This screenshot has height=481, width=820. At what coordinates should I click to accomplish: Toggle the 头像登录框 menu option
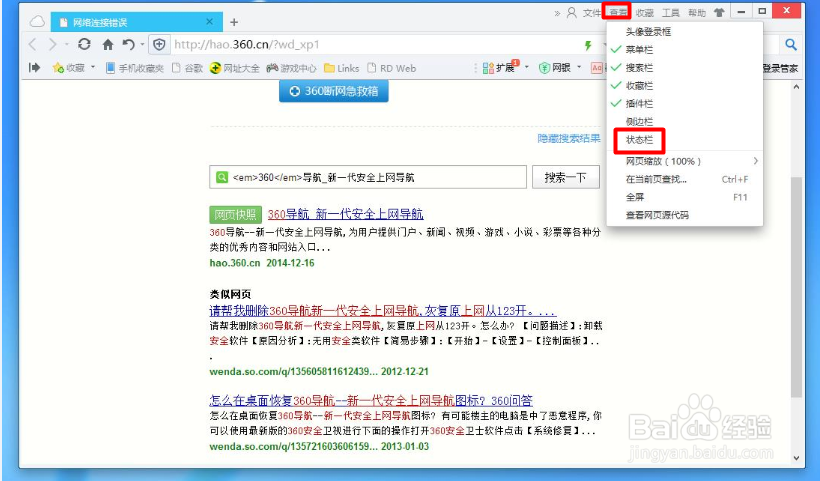click(685, 31)
